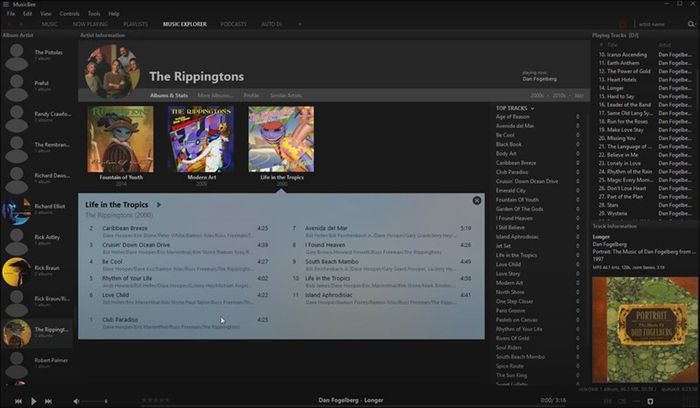Open the Controls menu
Image resolution: width=700 pixels, height=408 pixels.
point(69,13)
